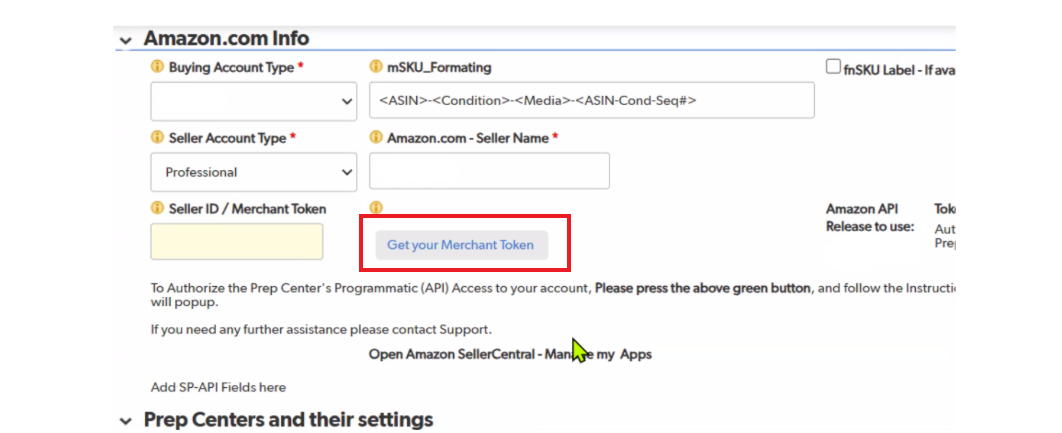Click the info icon next to Amazon.com - Seller Name
Image resolution: width=1062 pixels, height=433 pixels.
[375, 138]
